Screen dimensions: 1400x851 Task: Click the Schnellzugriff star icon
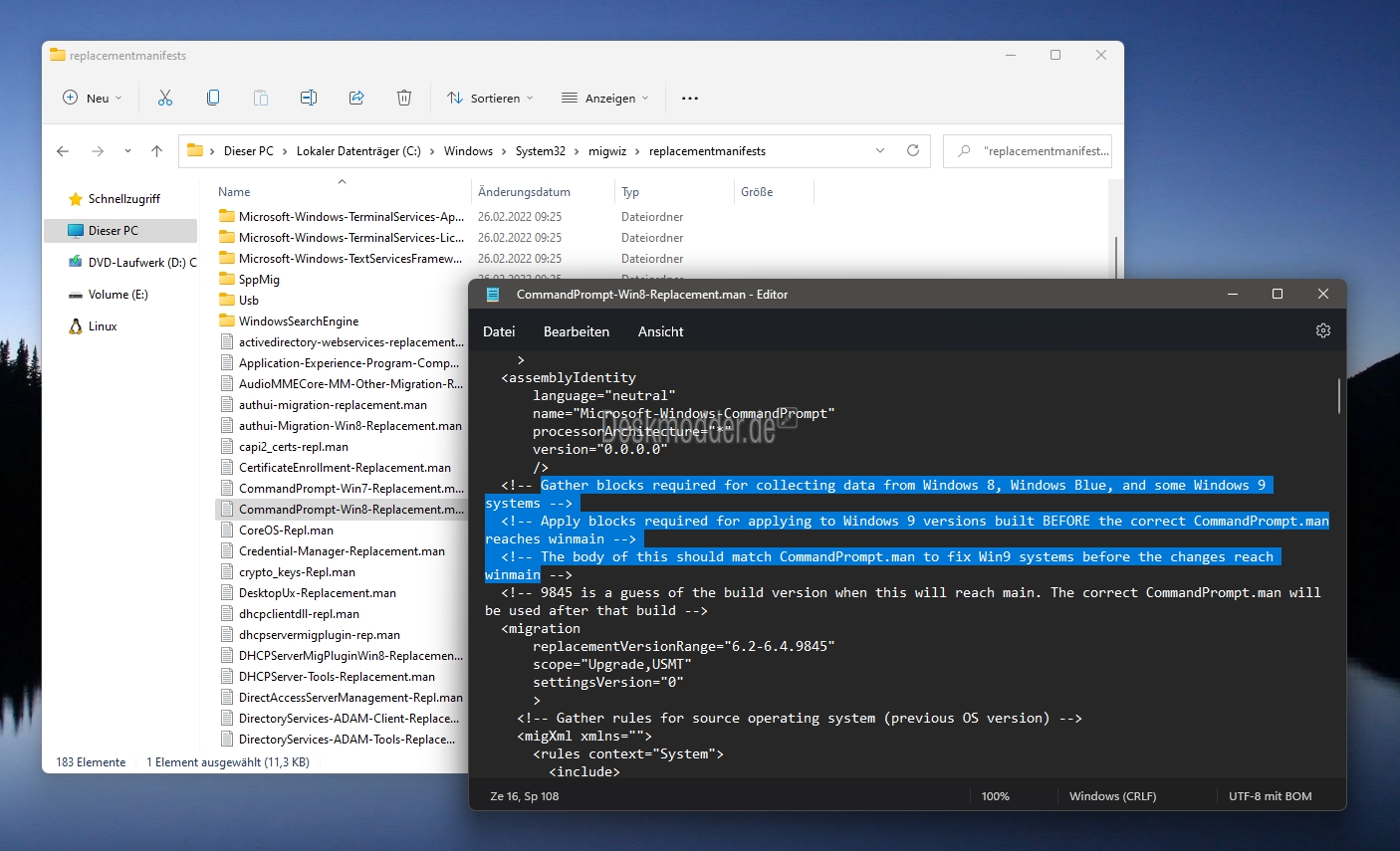[x=76, y=199]
